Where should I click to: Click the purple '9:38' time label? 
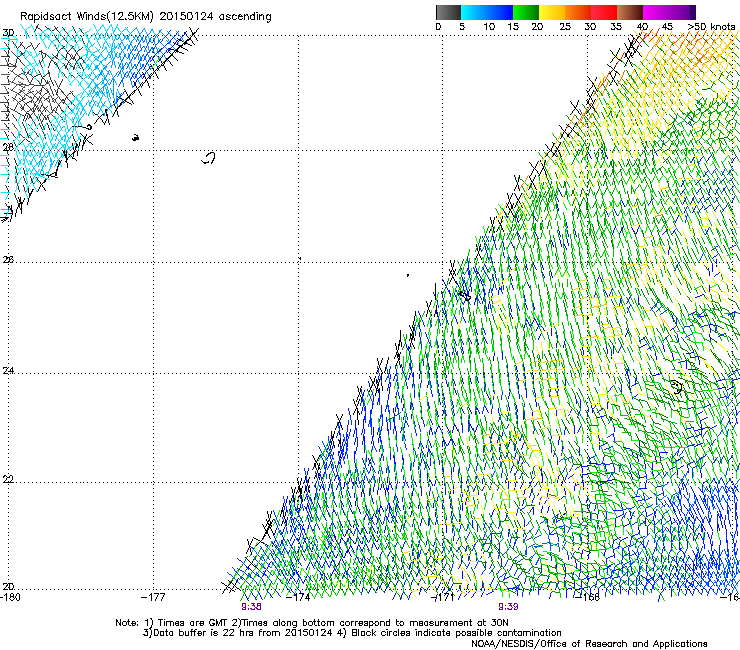tap(251, 607)
